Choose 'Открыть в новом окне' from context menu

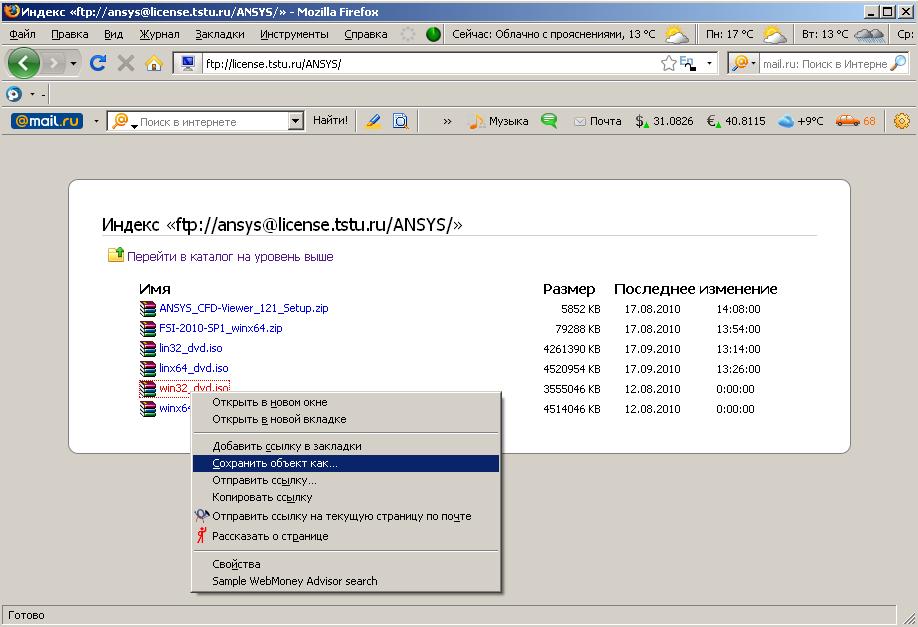tap(346, 402)
